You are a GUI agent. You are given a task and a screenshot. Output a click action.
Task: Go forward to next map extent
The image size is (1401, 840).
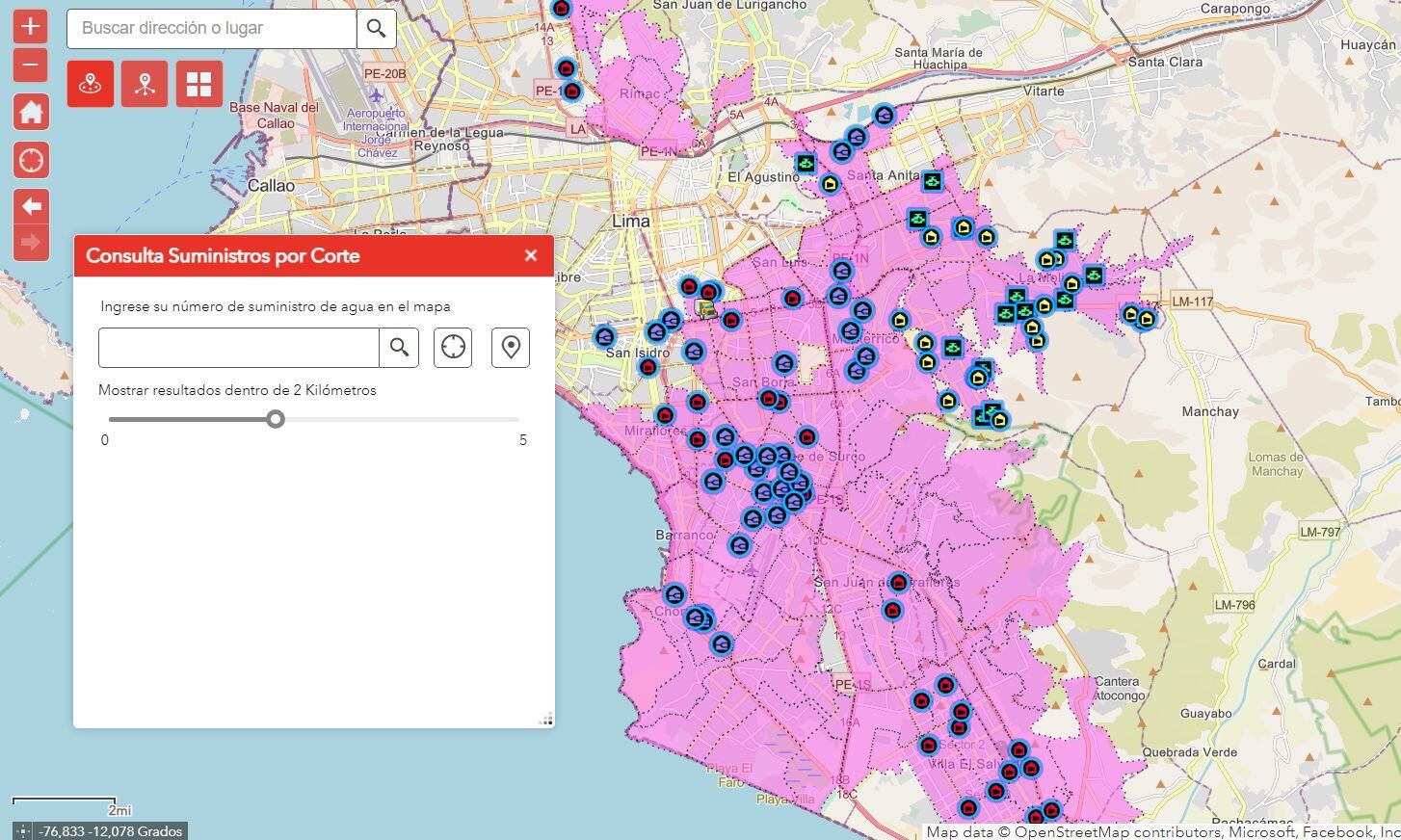pos(31,243)
